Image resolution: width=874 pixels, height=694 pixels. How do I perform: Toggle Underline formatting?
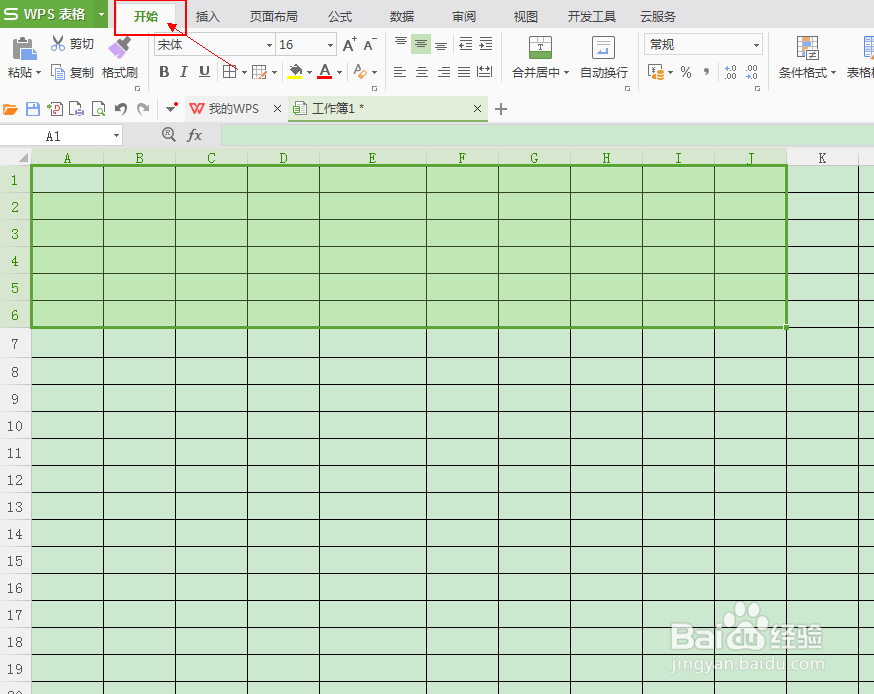[204, 72]
